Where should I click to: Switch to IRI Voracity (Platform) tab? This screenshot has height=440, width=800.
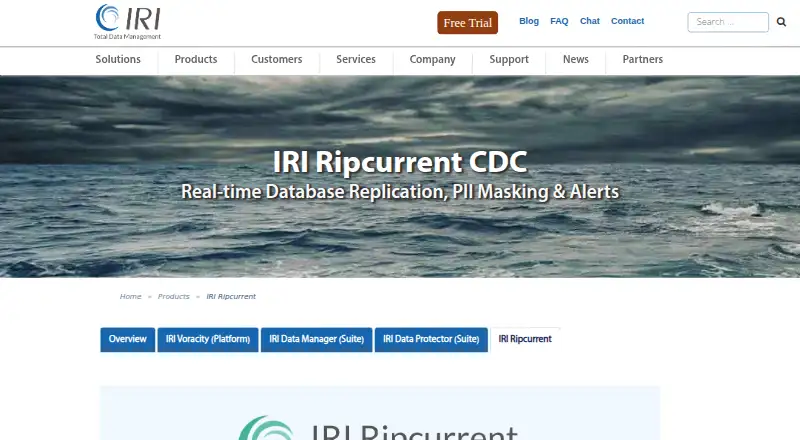[208, 339]
